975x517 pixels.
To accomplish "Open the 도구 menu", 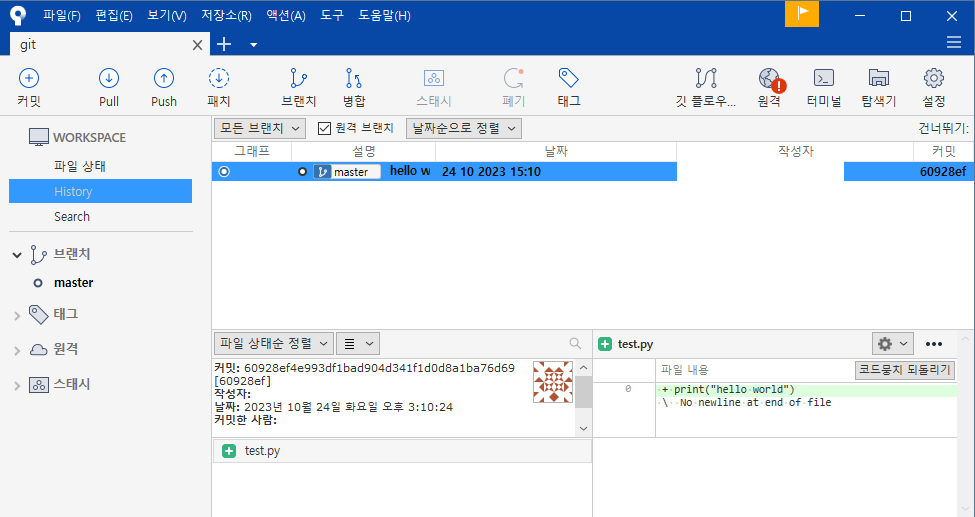I will 332,16.
